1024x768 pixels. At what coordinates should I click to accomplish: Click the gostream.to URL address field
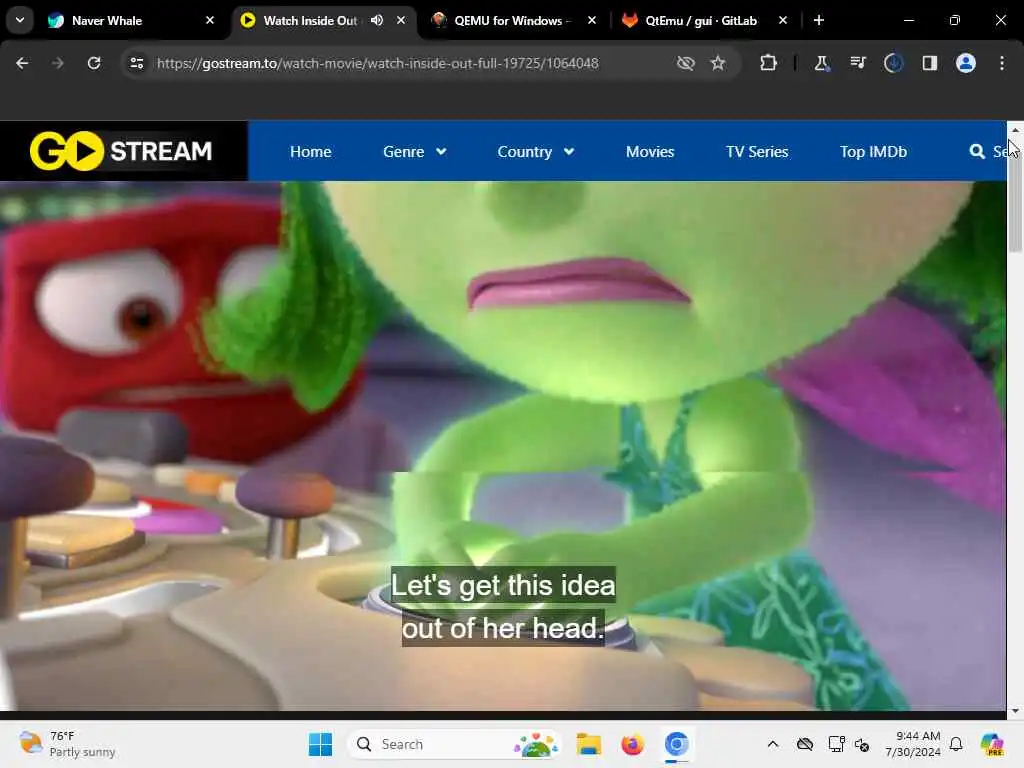click(x=377, y=63)
